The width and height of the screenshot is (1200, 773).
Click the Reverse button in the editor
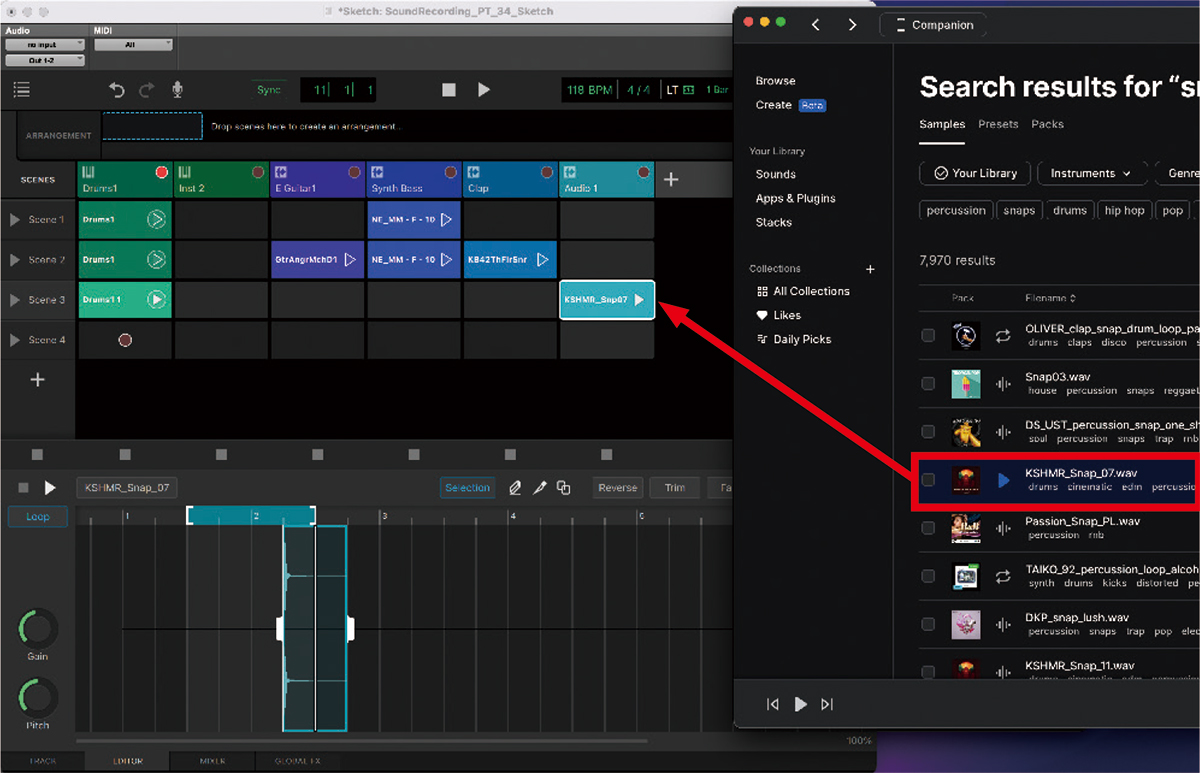(x=617, y=488)
